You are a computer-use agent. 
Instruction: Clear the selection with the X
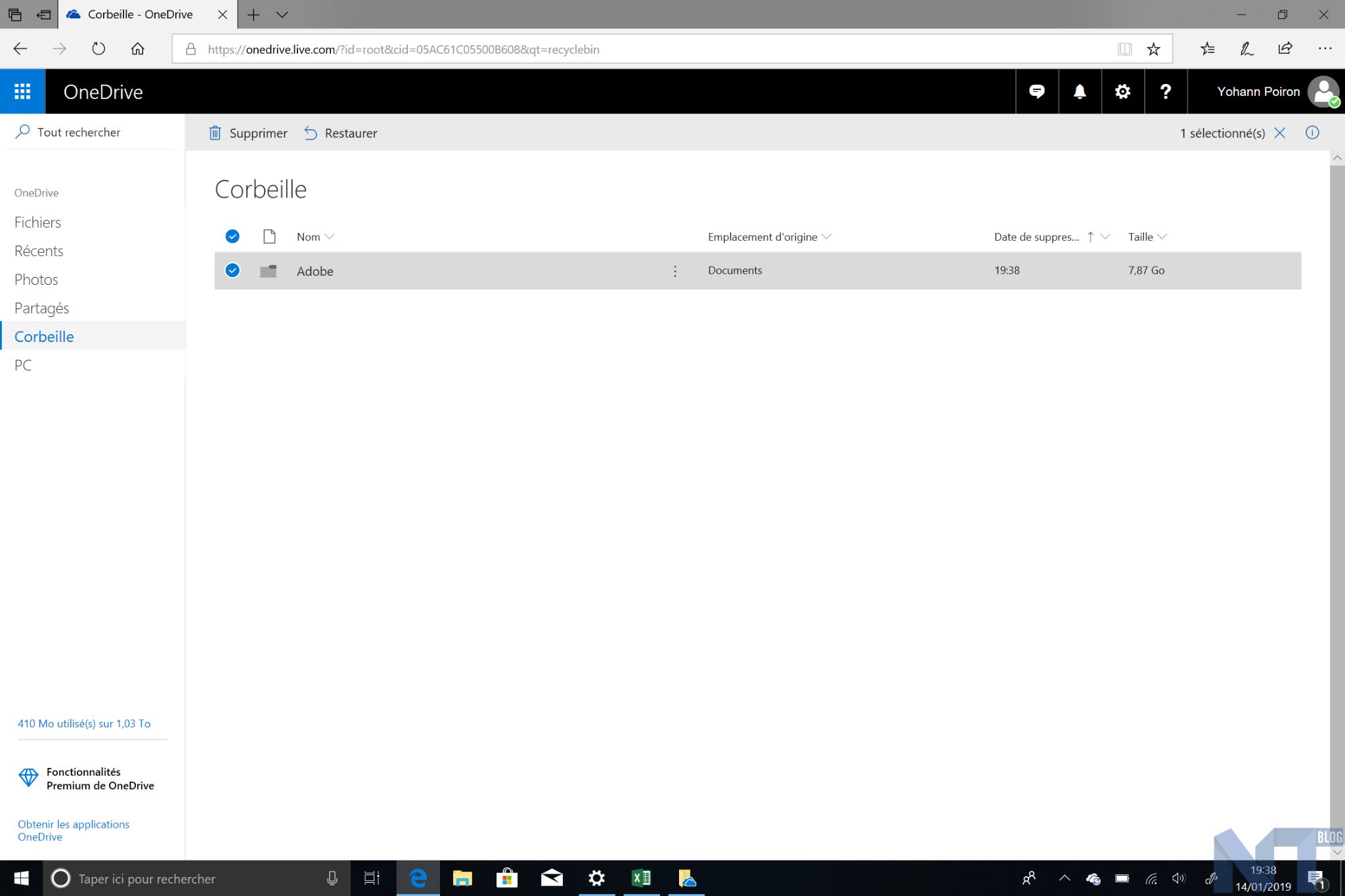pyautogui.click(x=1279, y=133)
